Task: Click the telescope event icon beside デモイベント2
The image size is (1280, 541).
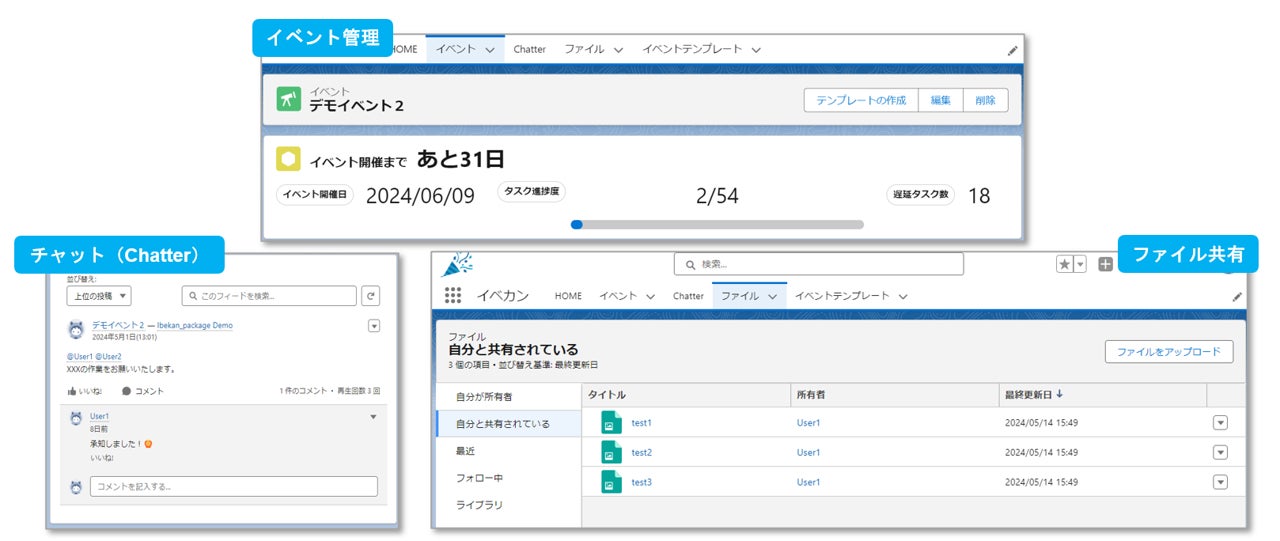Action: pos(289,99)
